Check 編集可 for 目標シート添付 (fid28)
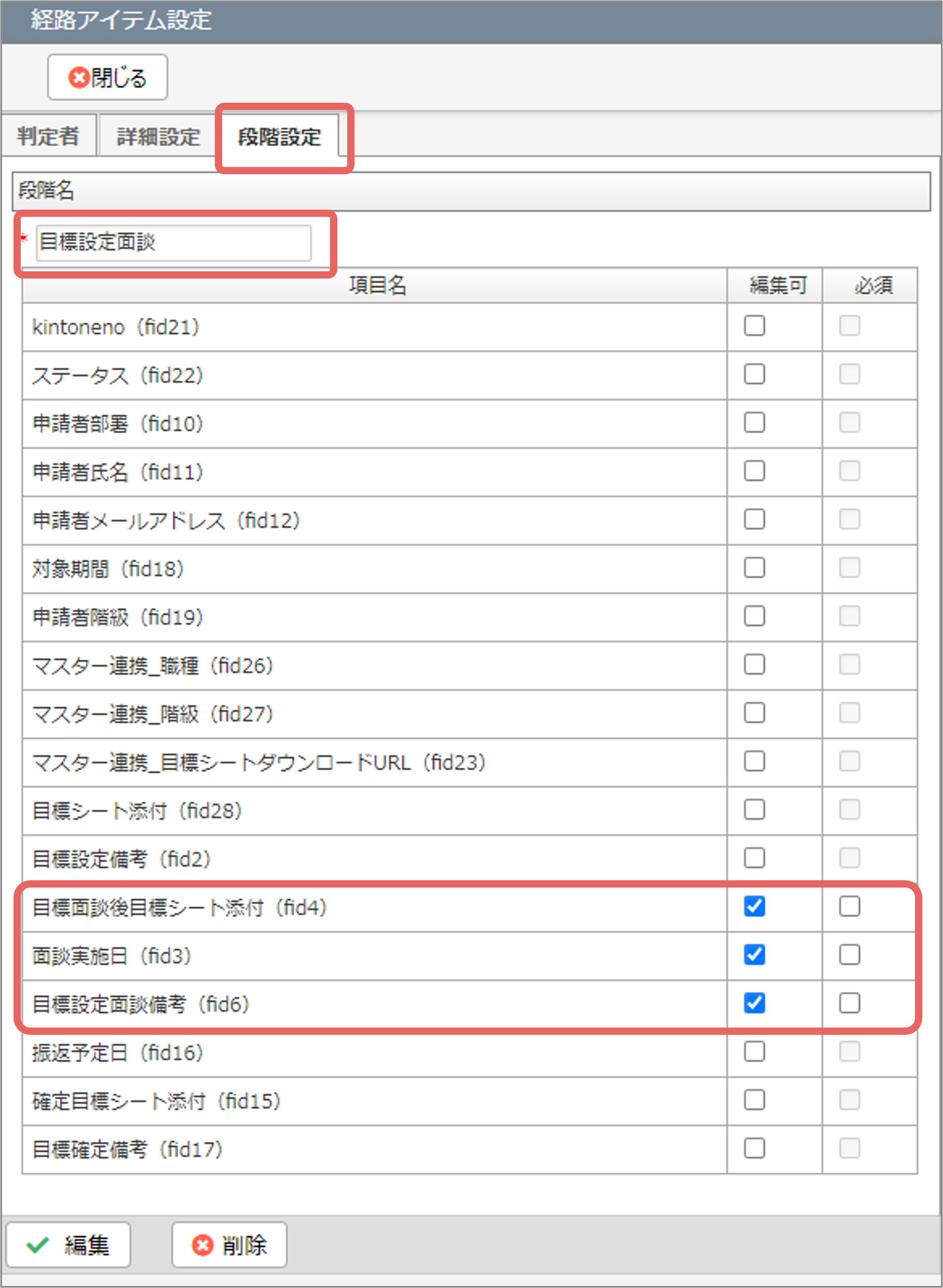 point(754,809)
